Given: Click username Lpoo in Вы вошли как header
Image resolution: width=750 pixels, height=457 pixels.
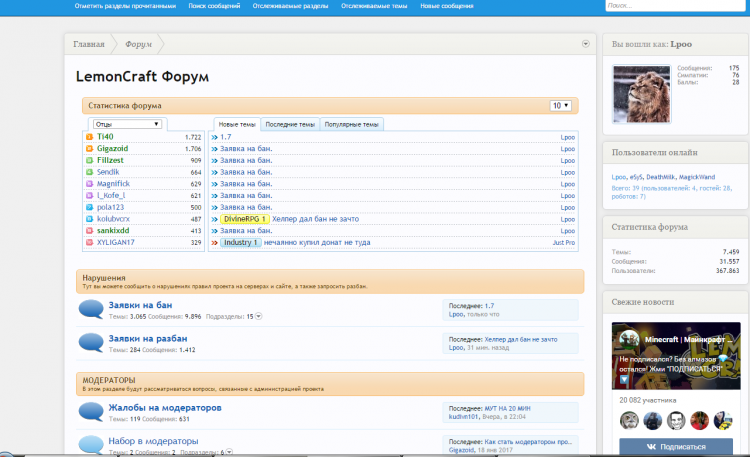Looking at the screenshot, I should click(681, 44).
